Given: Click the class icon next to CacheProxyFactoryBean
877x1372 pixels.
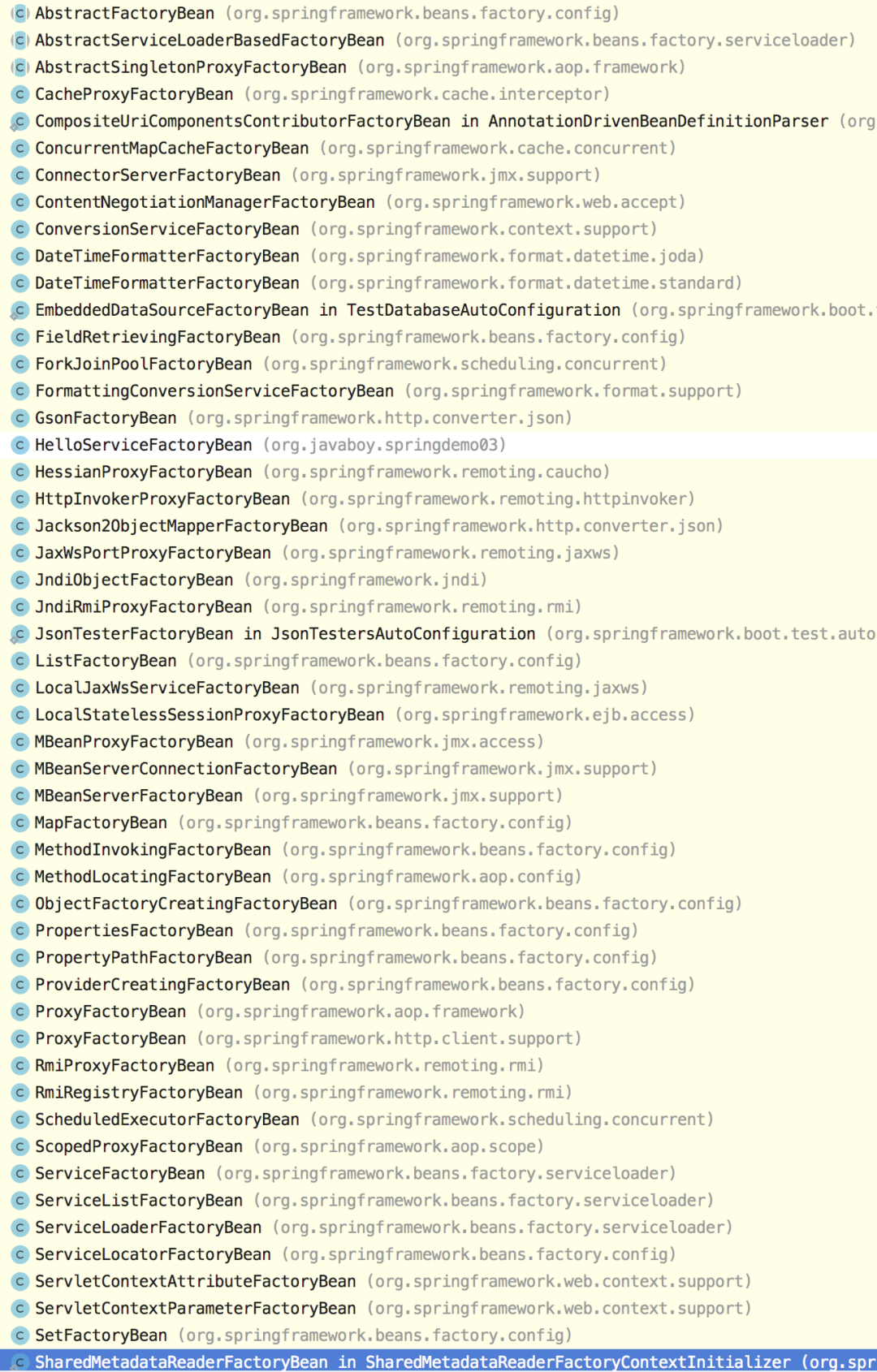Looking at the screenshot, I should (x=19, y=94).
